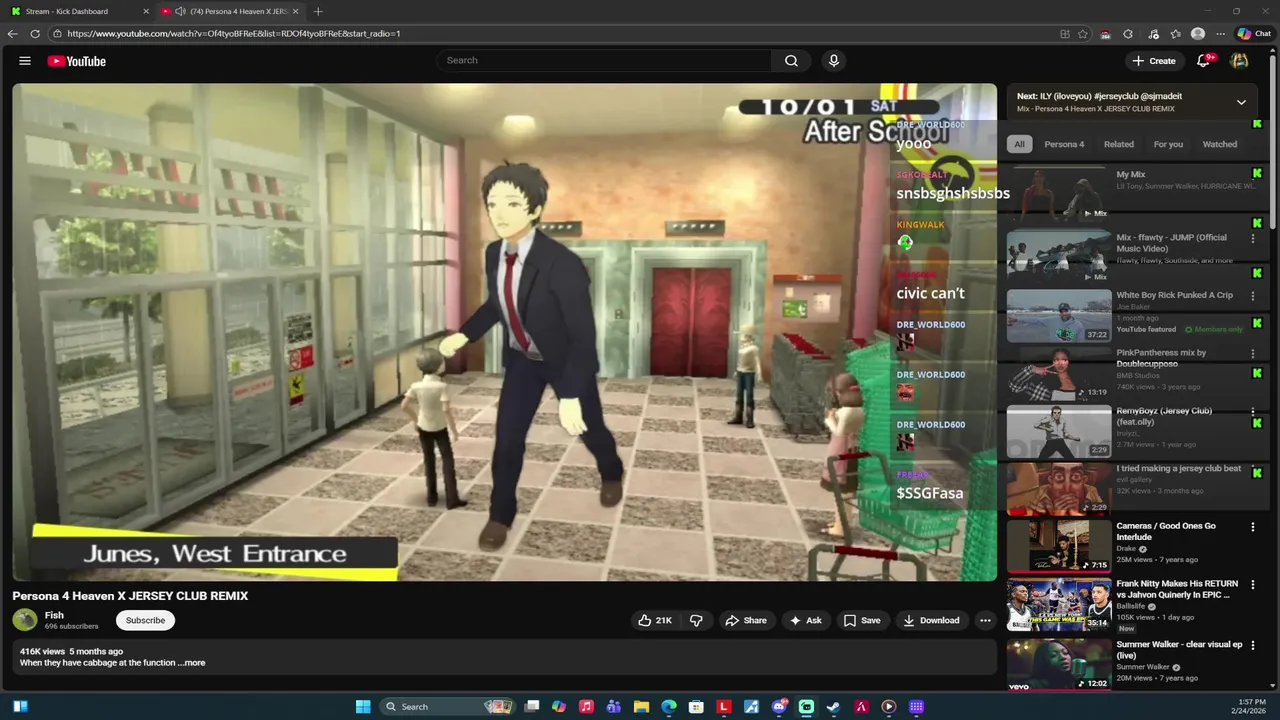The height and width of the screenshot is (720, 1280).
Task: Open options for ffawty JUMP mix
Action: point(1253,239)
